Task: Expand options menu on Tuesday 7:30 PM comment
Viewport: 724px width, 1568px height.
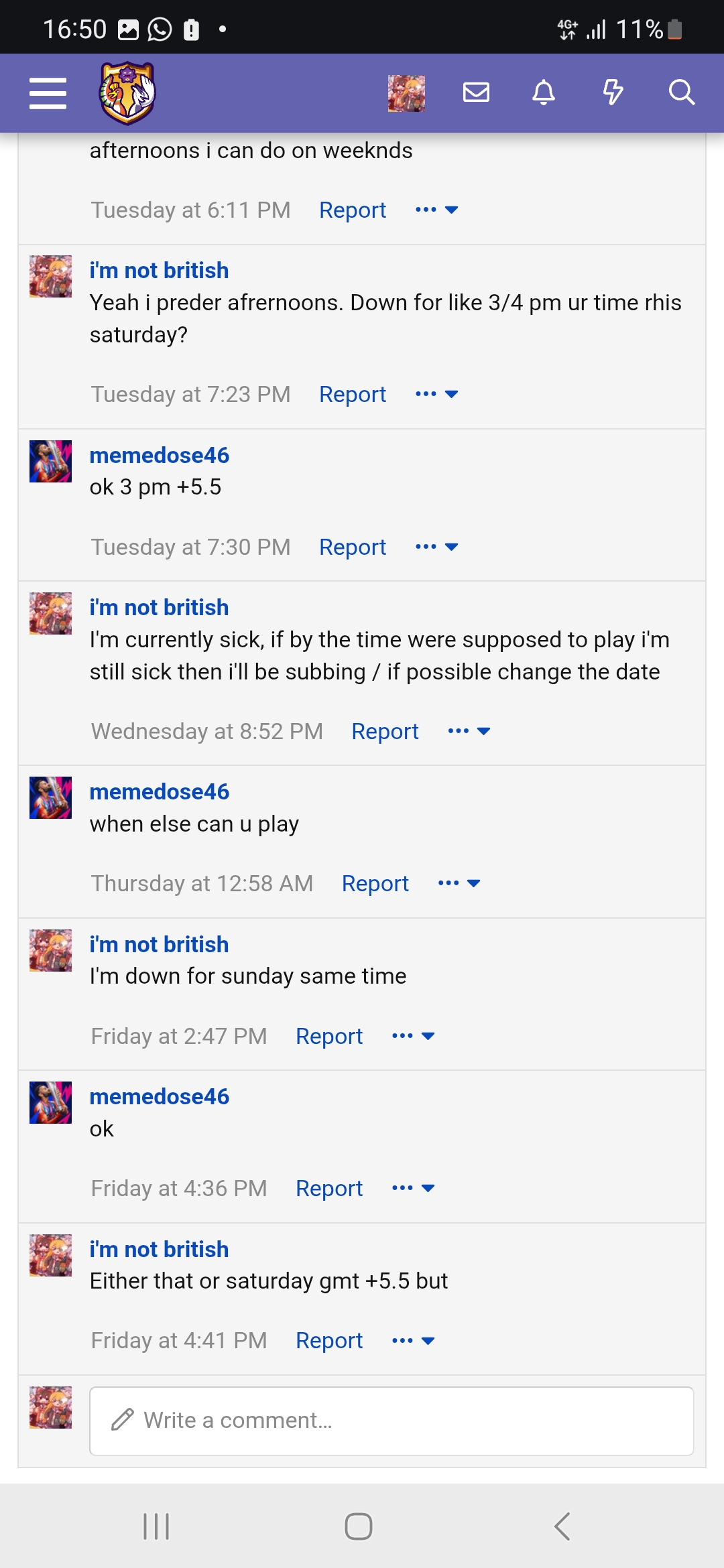Action: [x=436, y=547]
